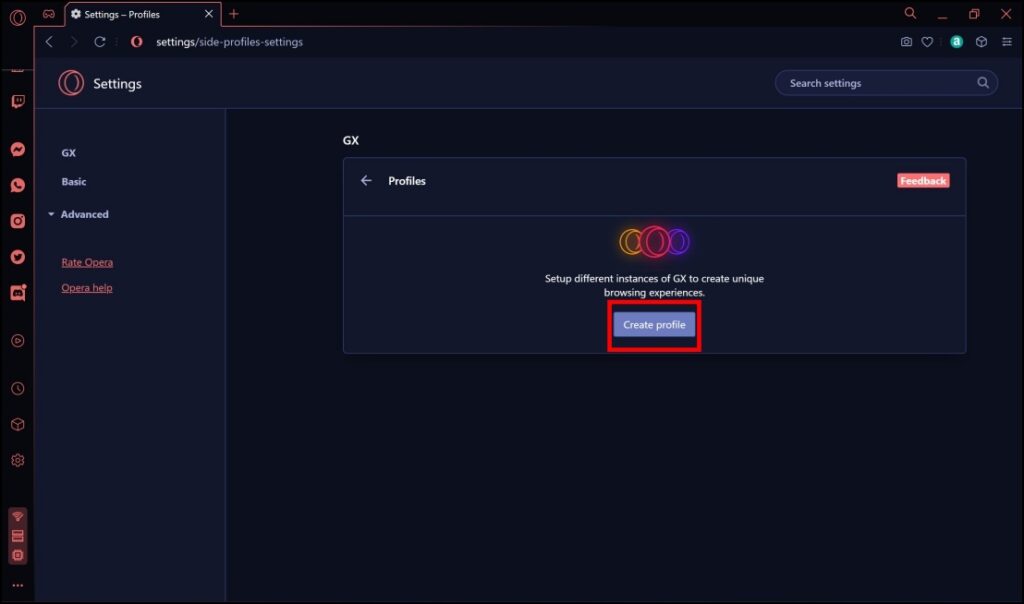
Task: Open the CPU limiter sidebar icon
Action: tap(18, 556)
